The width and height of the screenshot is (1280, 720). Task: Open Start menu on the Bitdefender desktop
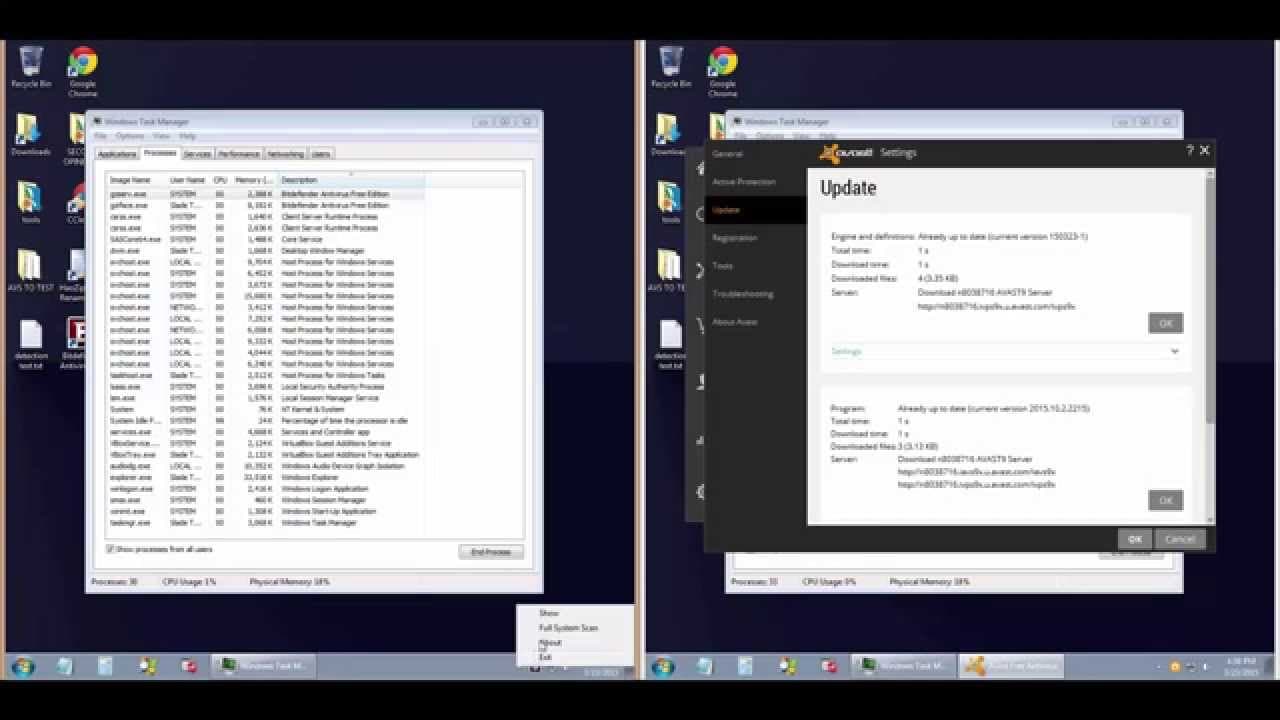click(x=22, y=666)
